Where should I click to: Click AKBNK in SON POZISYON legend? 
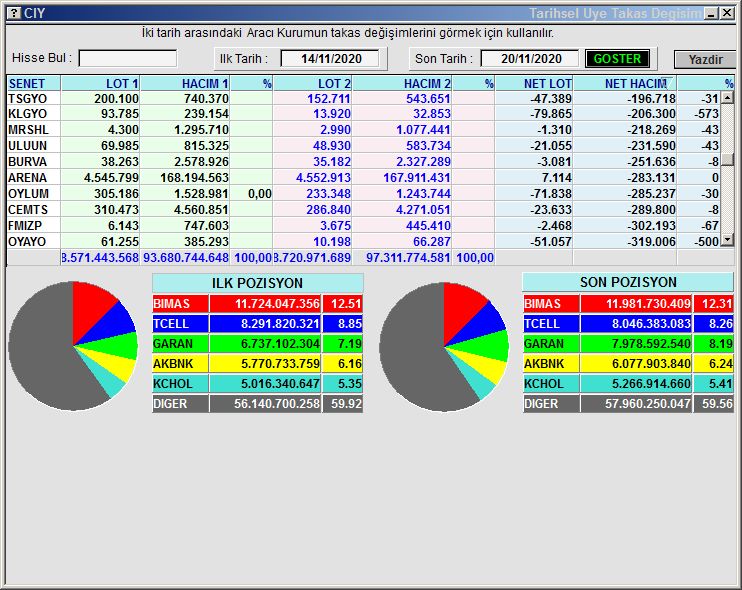coord(551,363)
